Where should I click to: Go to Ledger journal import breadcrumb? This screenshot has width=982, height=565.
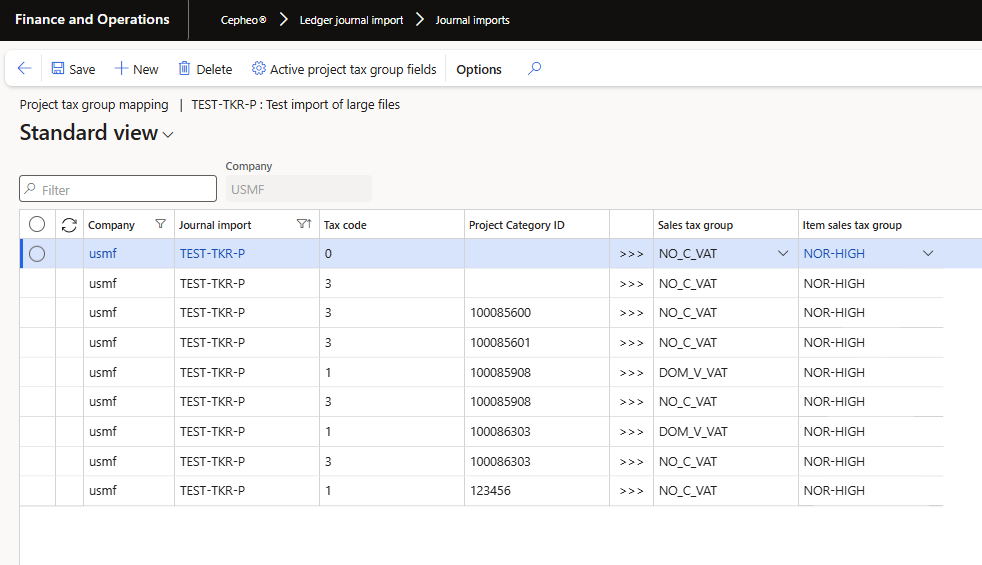coord(351,20)
